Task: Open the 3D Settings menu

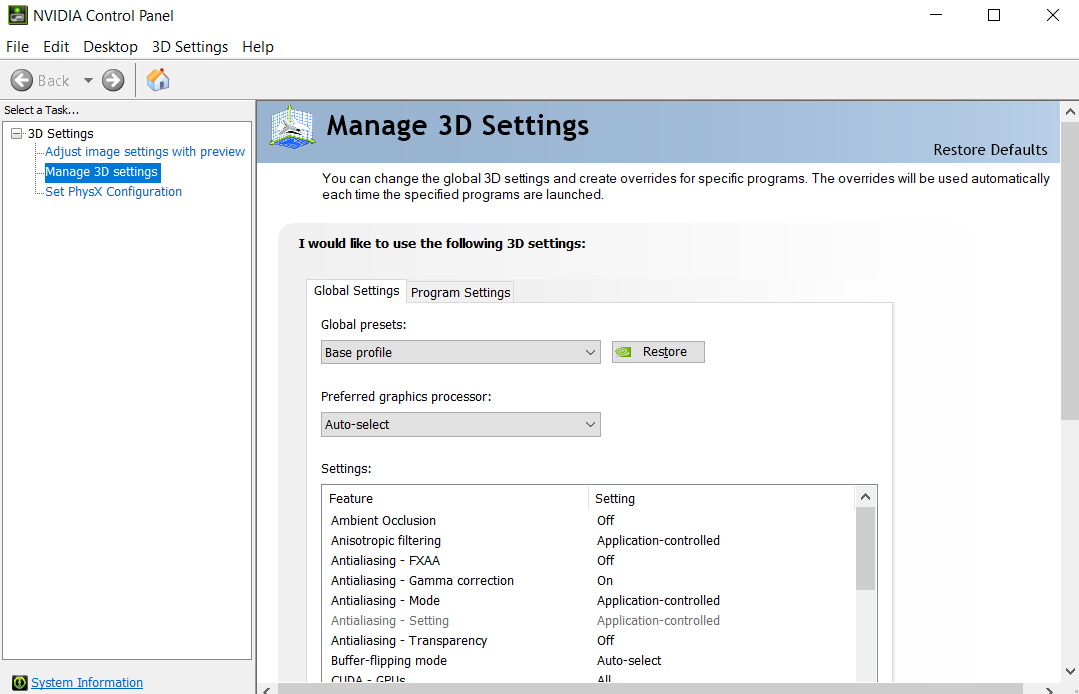Action: click(190, 47)
